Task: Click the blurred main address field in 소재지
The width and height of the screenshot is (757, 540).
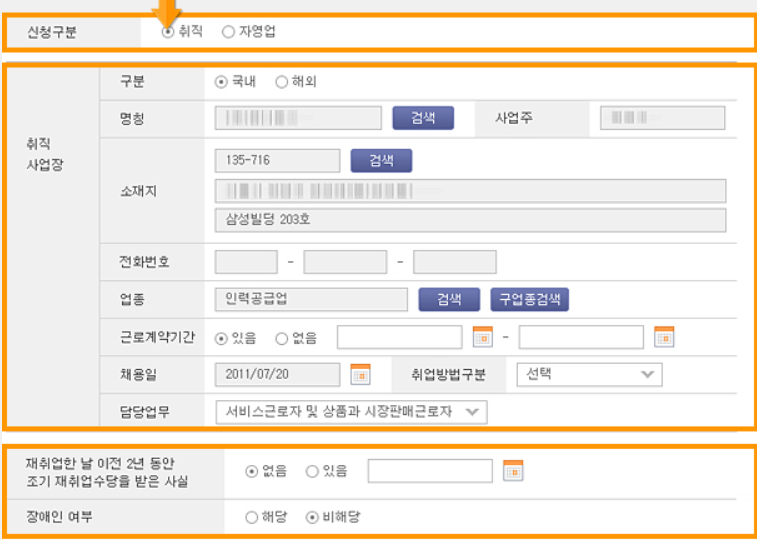Action: [x=470, y=191]
